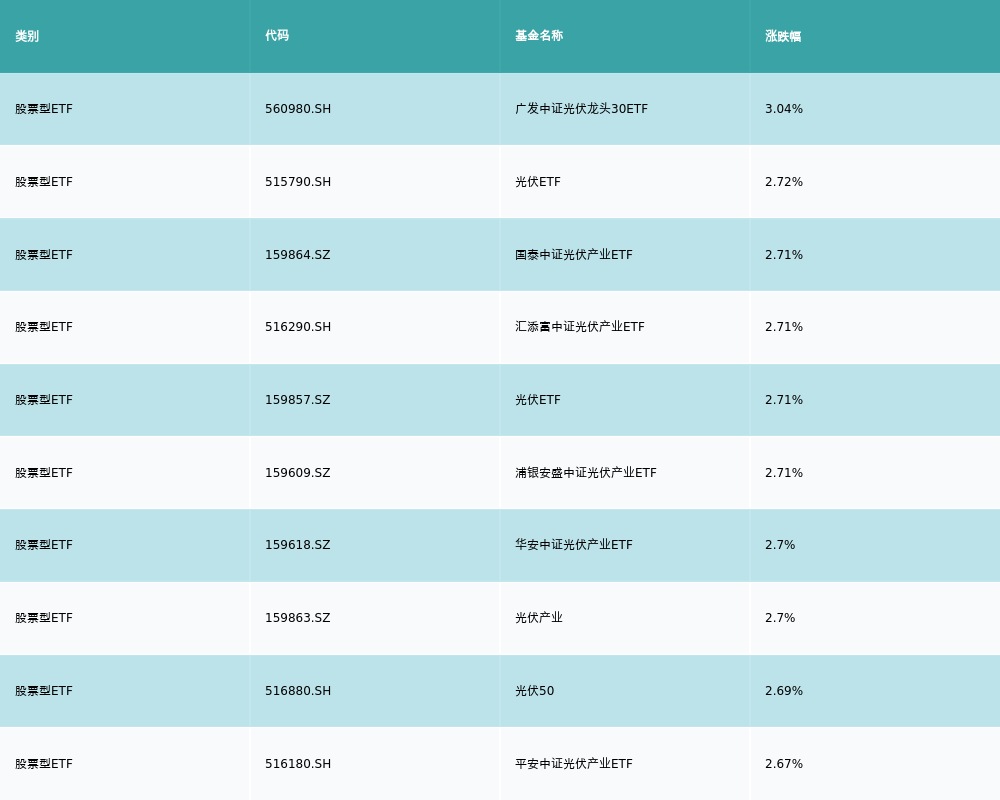Click 股票型ETF in the 159863.SZ row
The height and width of the screenshot is (800, 1000).
tap(44, 618)
